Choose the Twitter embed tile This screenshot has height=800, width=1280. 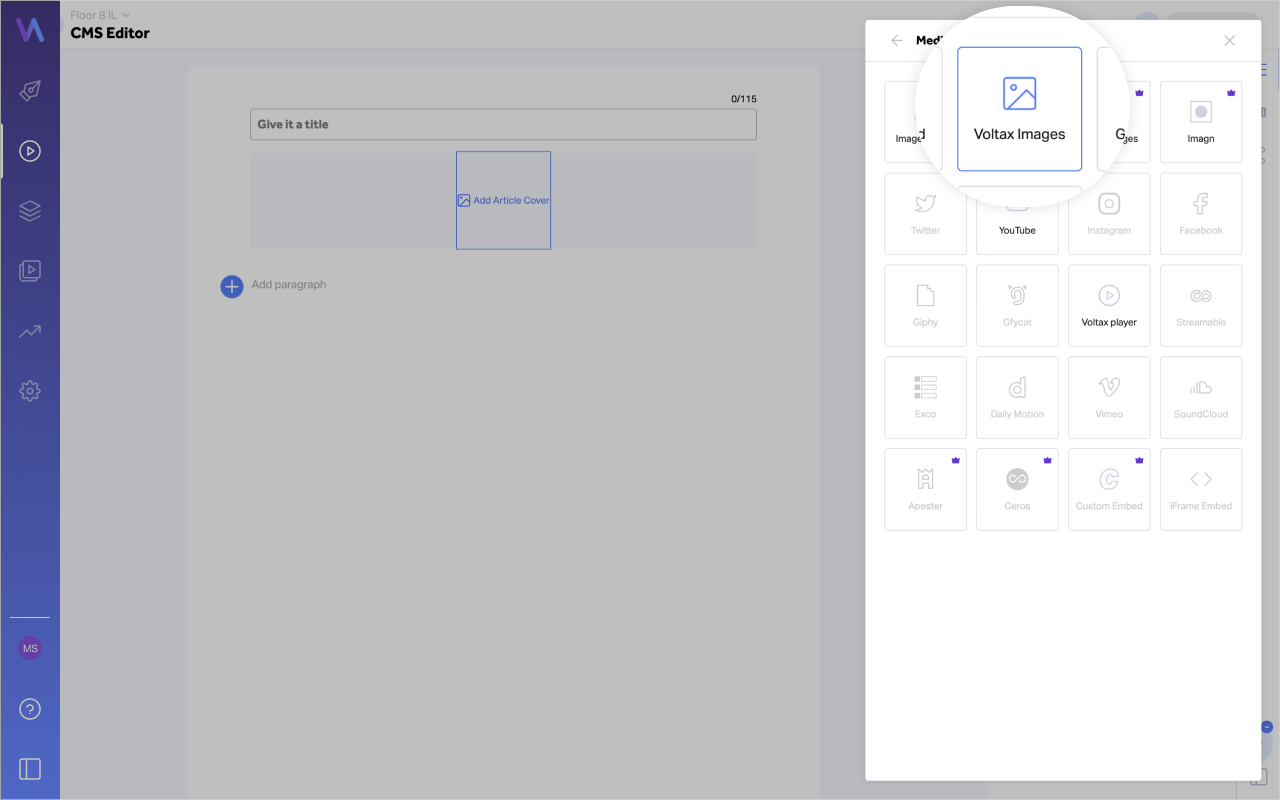coord(925,214)
